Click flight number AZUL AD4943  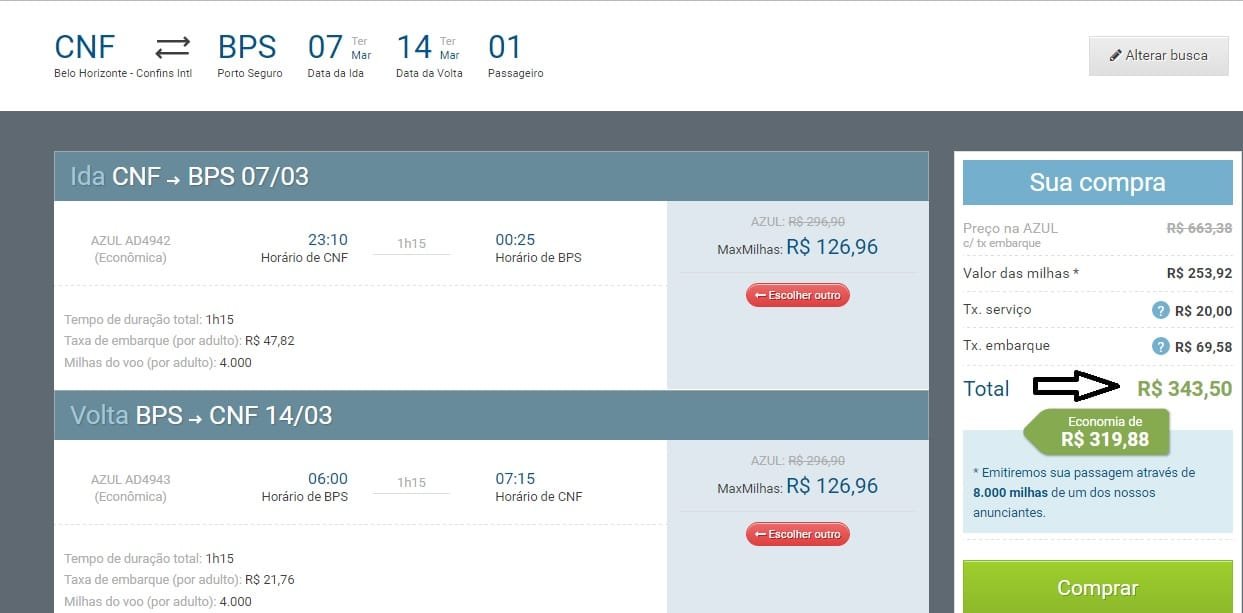130,479
